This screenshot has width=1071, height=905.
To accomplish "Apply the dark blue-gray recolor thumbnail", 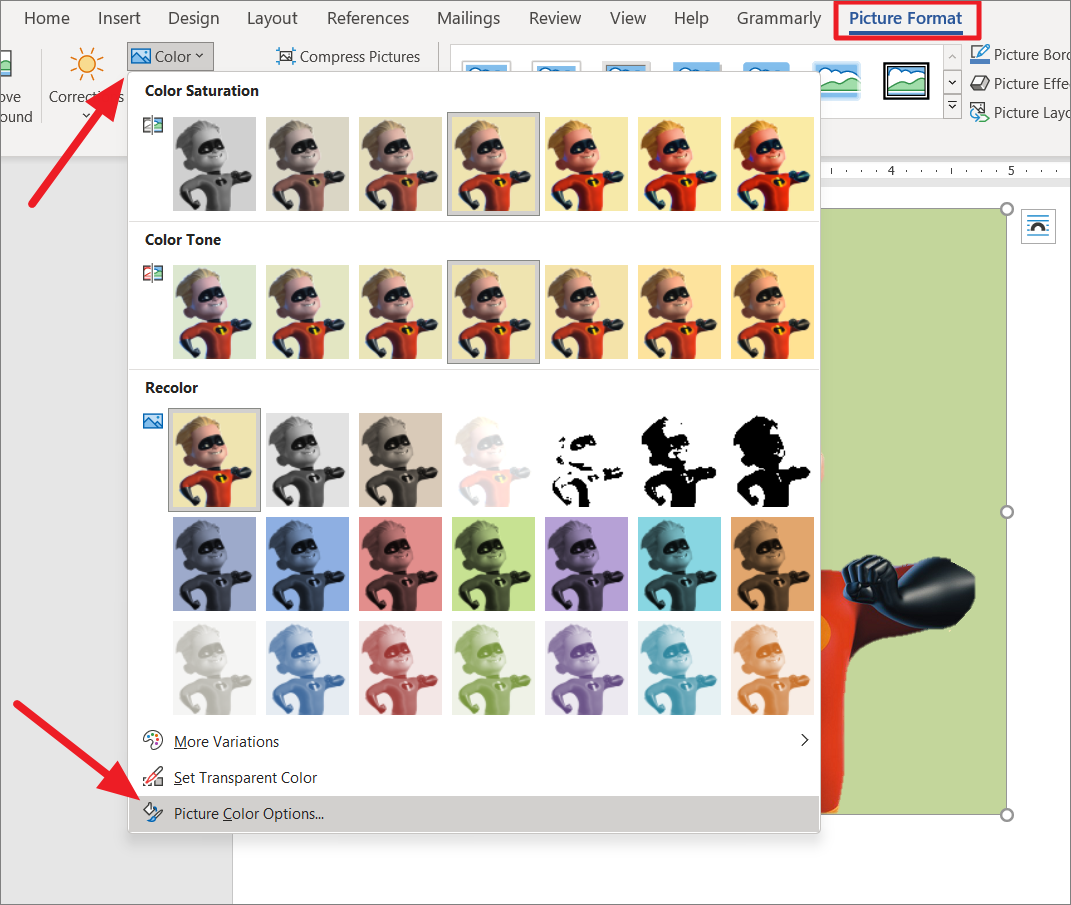I will click(214, 564).
